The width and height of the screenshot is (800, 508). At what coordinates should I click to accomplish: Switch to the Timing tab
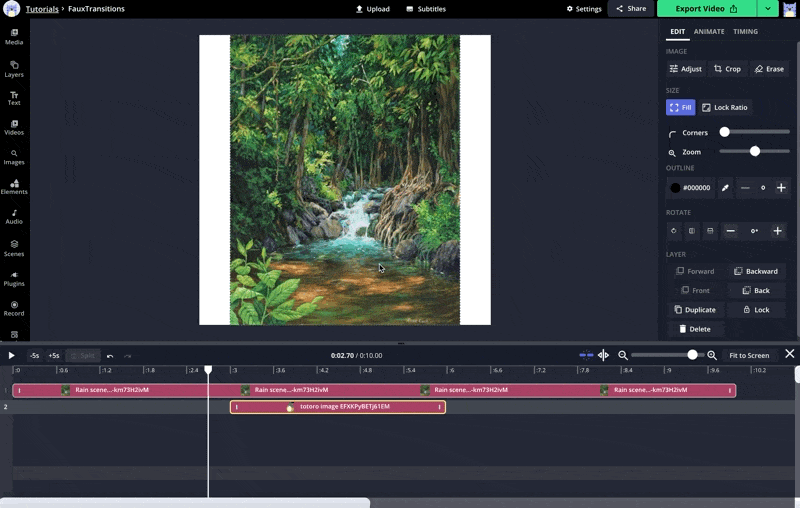click(745, 31)
